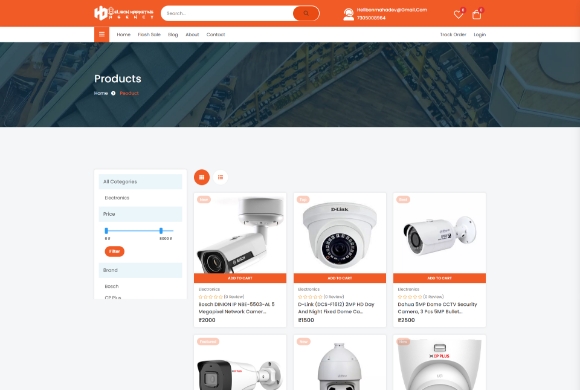
Task: Click the ₹2000 price text
Action: point(207,320)
